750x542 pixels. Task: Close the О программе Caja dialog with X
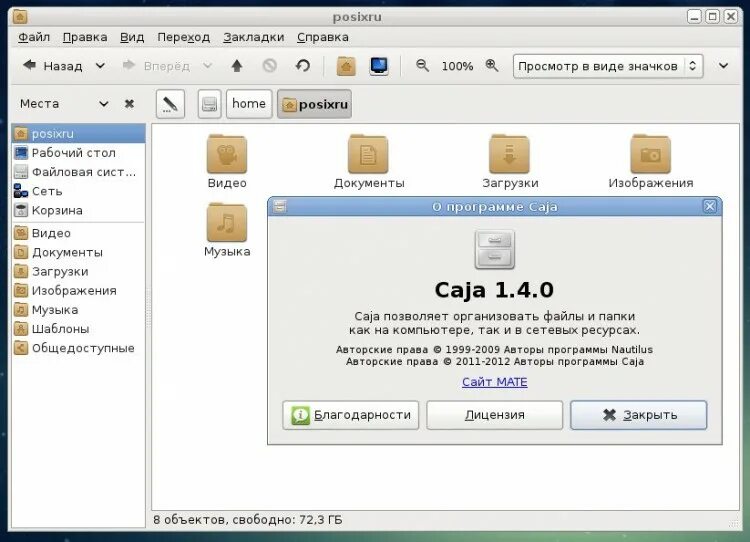pos(710,206)
